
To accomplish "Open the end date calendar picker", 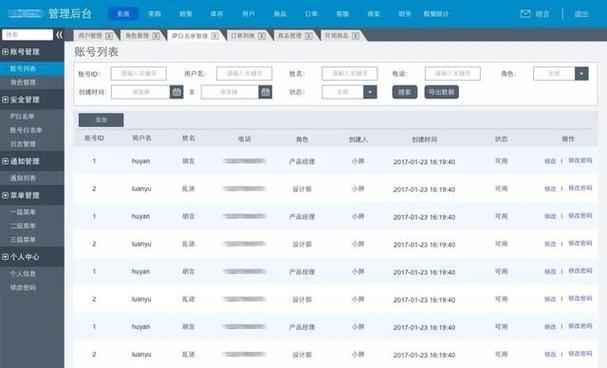I will coord(265,92).
